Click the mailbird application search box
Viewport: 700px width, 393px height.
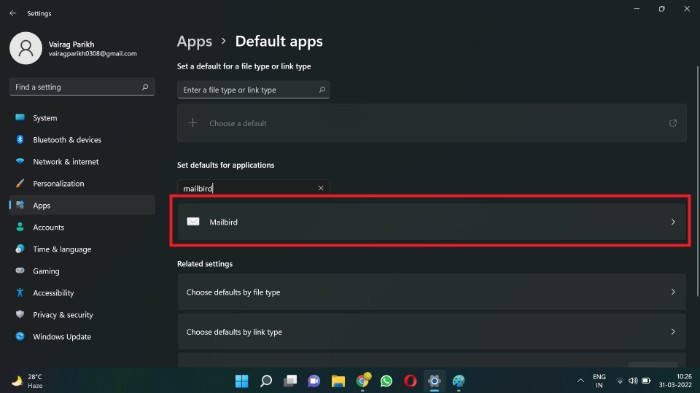pos(253,188)
